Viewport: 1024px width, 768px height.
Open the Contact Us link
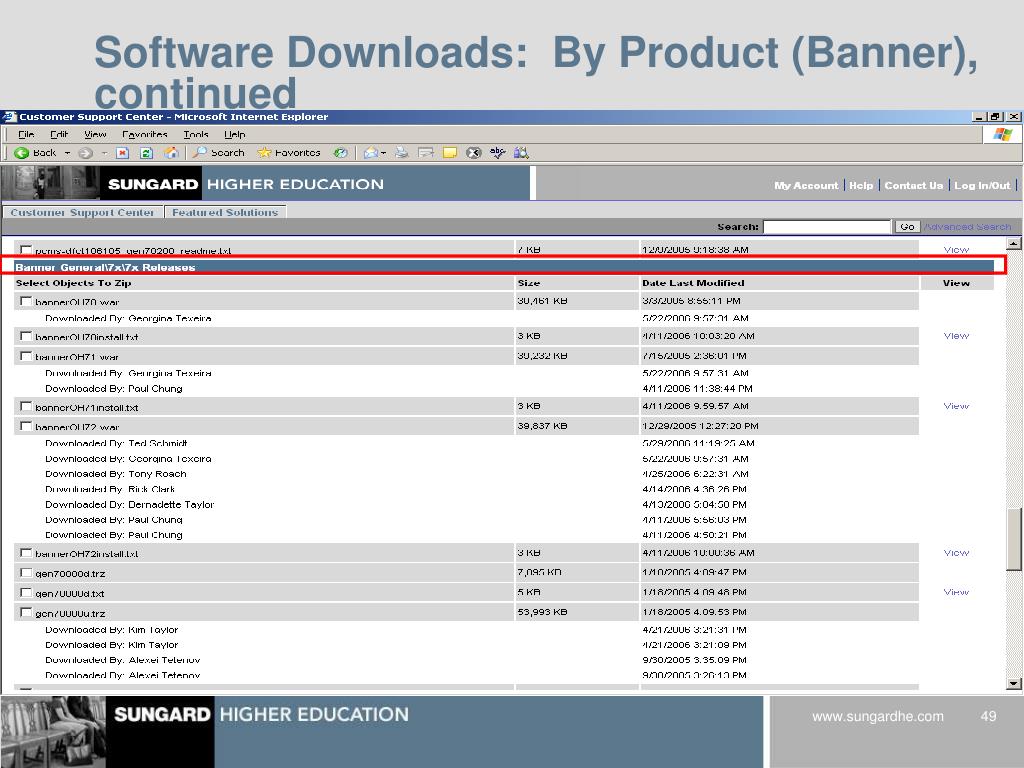(914, 185)
